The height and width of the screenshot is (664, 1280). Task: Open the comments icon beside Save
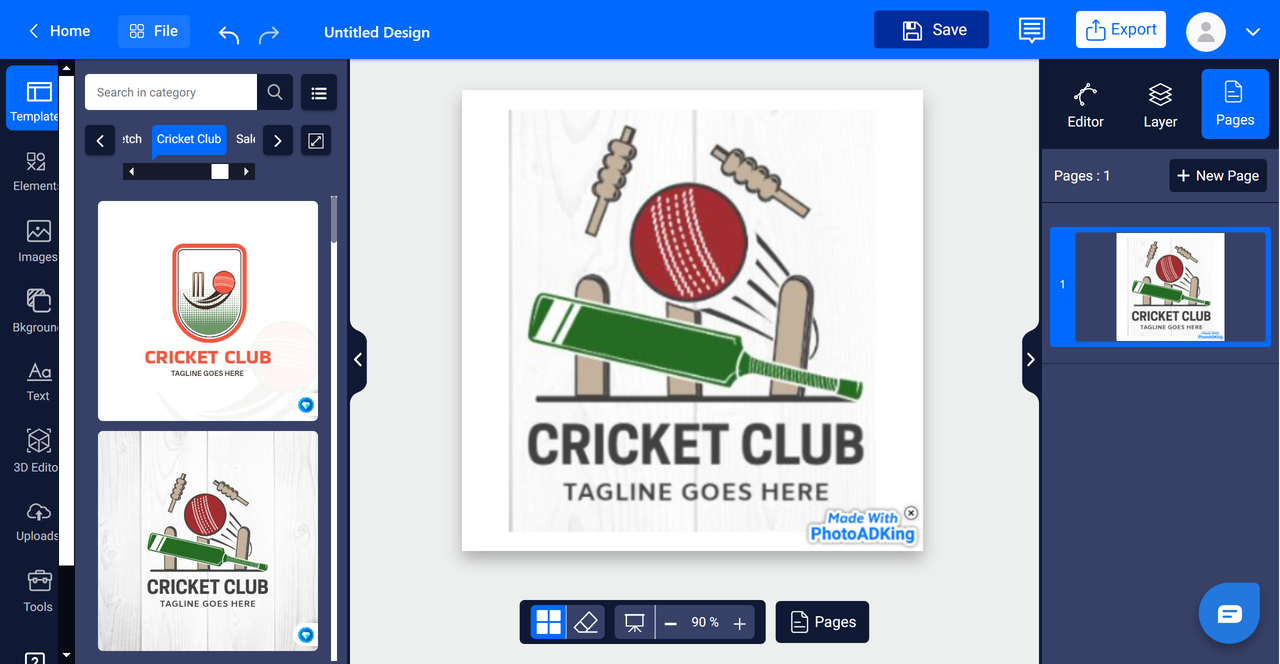(x=1031, y=30)
